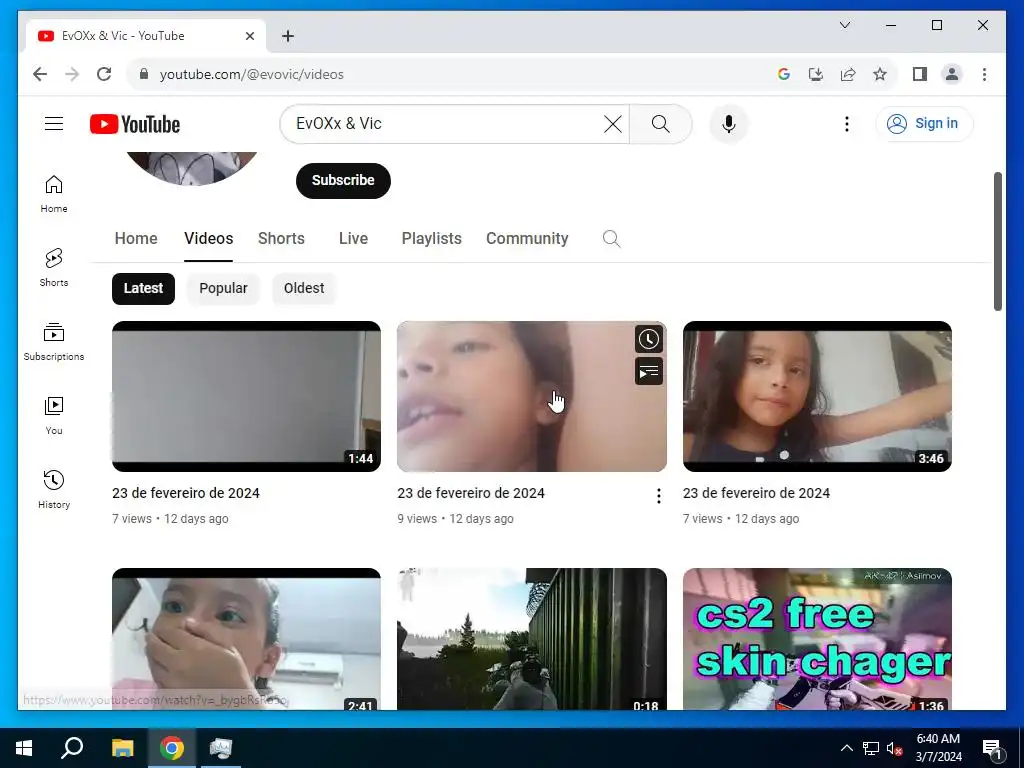Toggle Chrome side panel
1024x768 pixels.
pyautogui.click(x=920, y=74)
